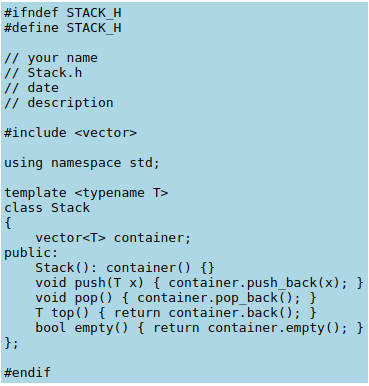Click the 'public:' access specifier
369x386 pixels.
click(x=31, y=253)
